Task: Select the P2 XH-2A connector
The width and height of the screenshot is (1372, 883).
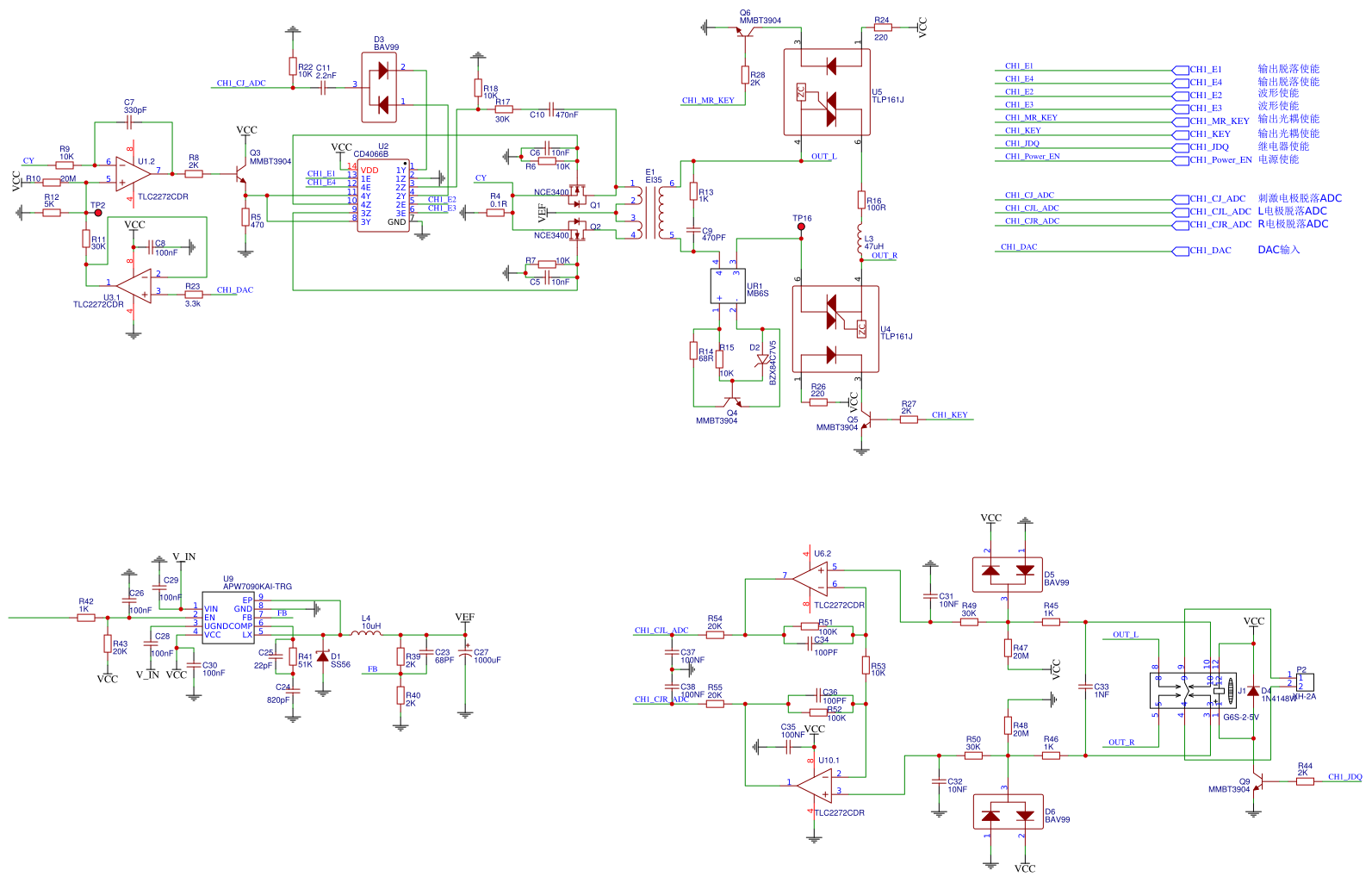Action: (x=1305, y=683)
